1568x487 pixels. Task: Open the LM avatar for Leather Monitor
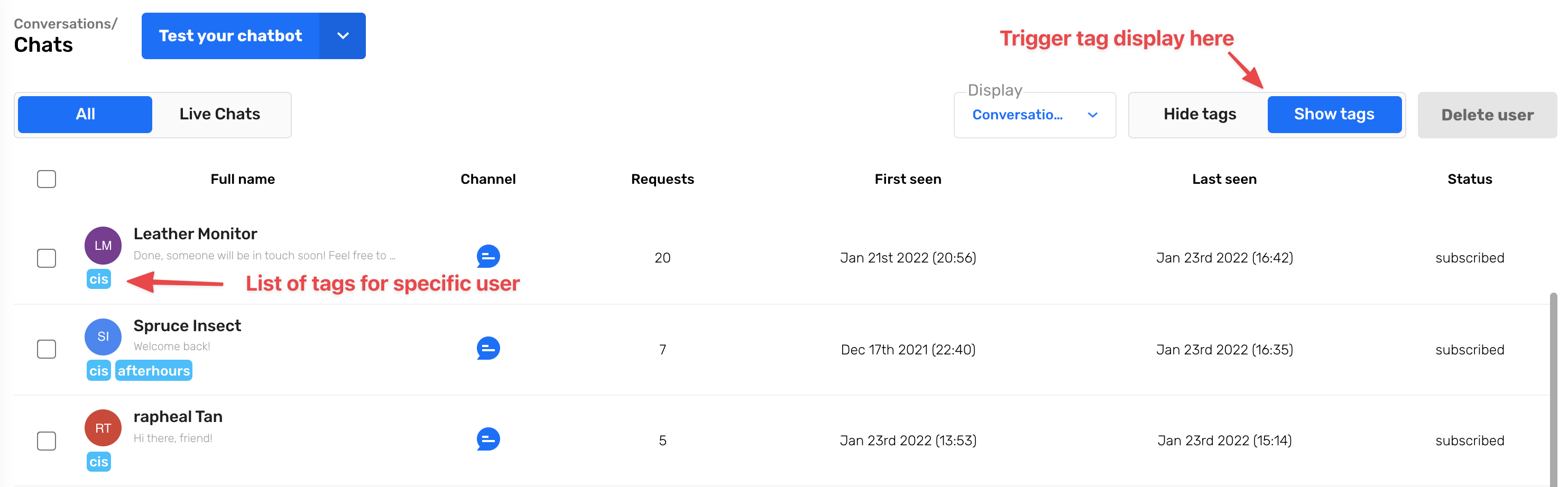pos(103,245)
